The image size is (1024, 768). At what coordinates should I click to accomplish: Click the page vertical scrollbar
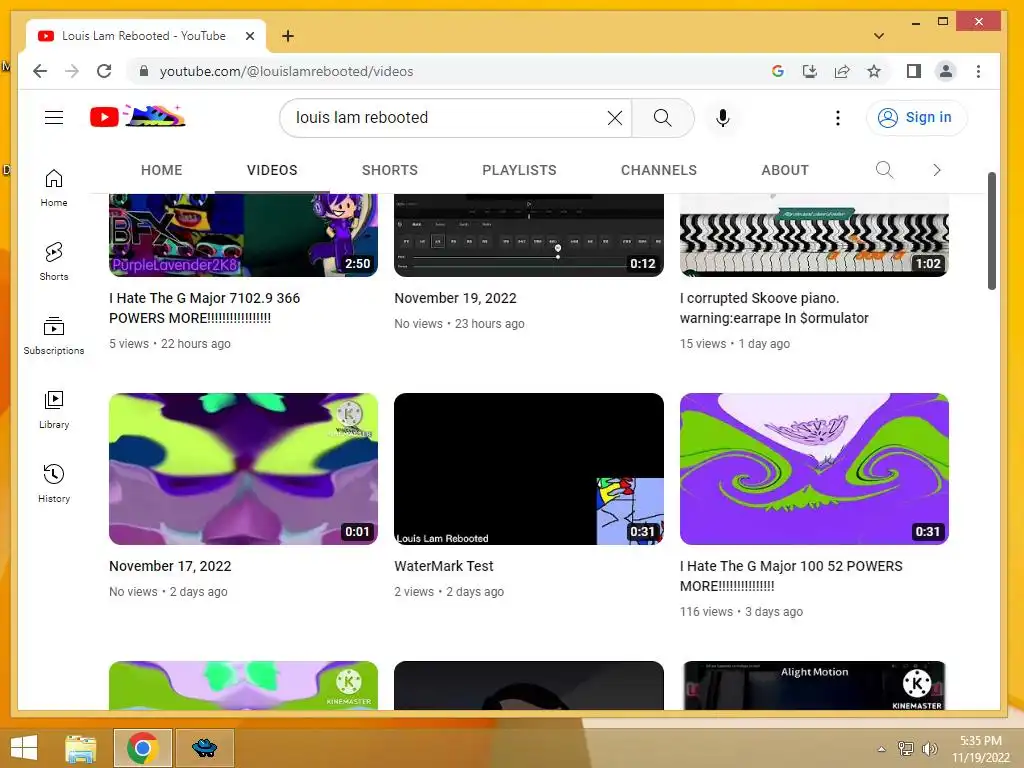pyautogui.click(x=991, y=231)
